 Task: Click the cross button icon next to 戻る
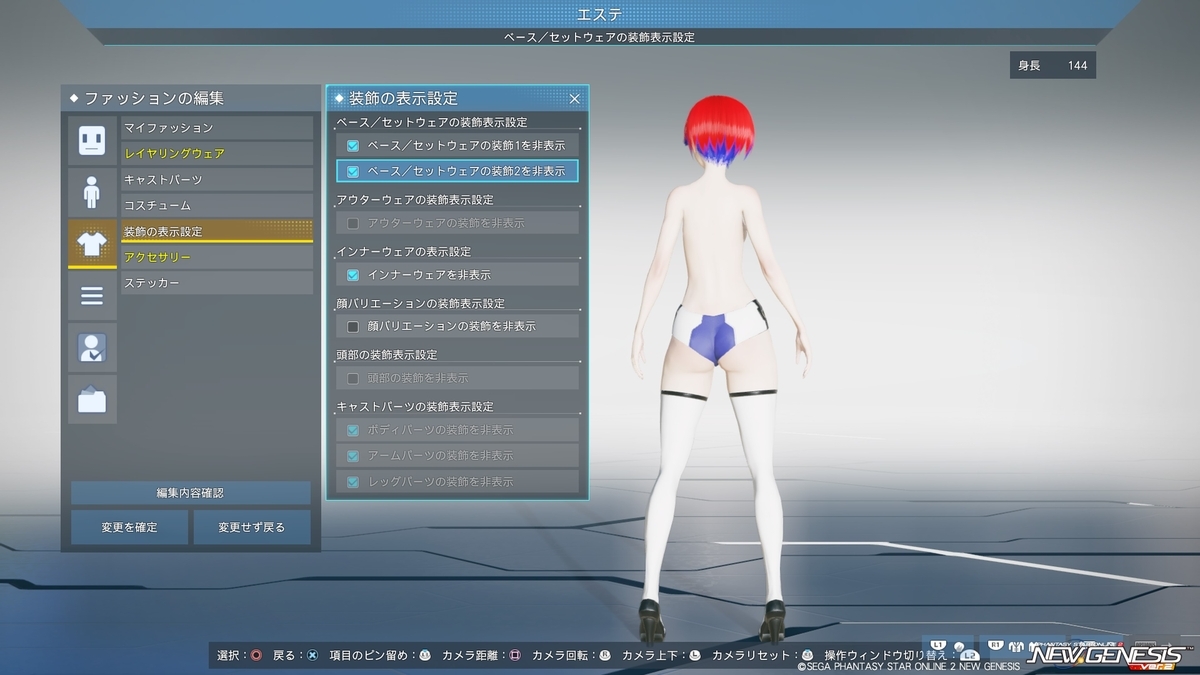pyautogui.click(x=312, y=655)
